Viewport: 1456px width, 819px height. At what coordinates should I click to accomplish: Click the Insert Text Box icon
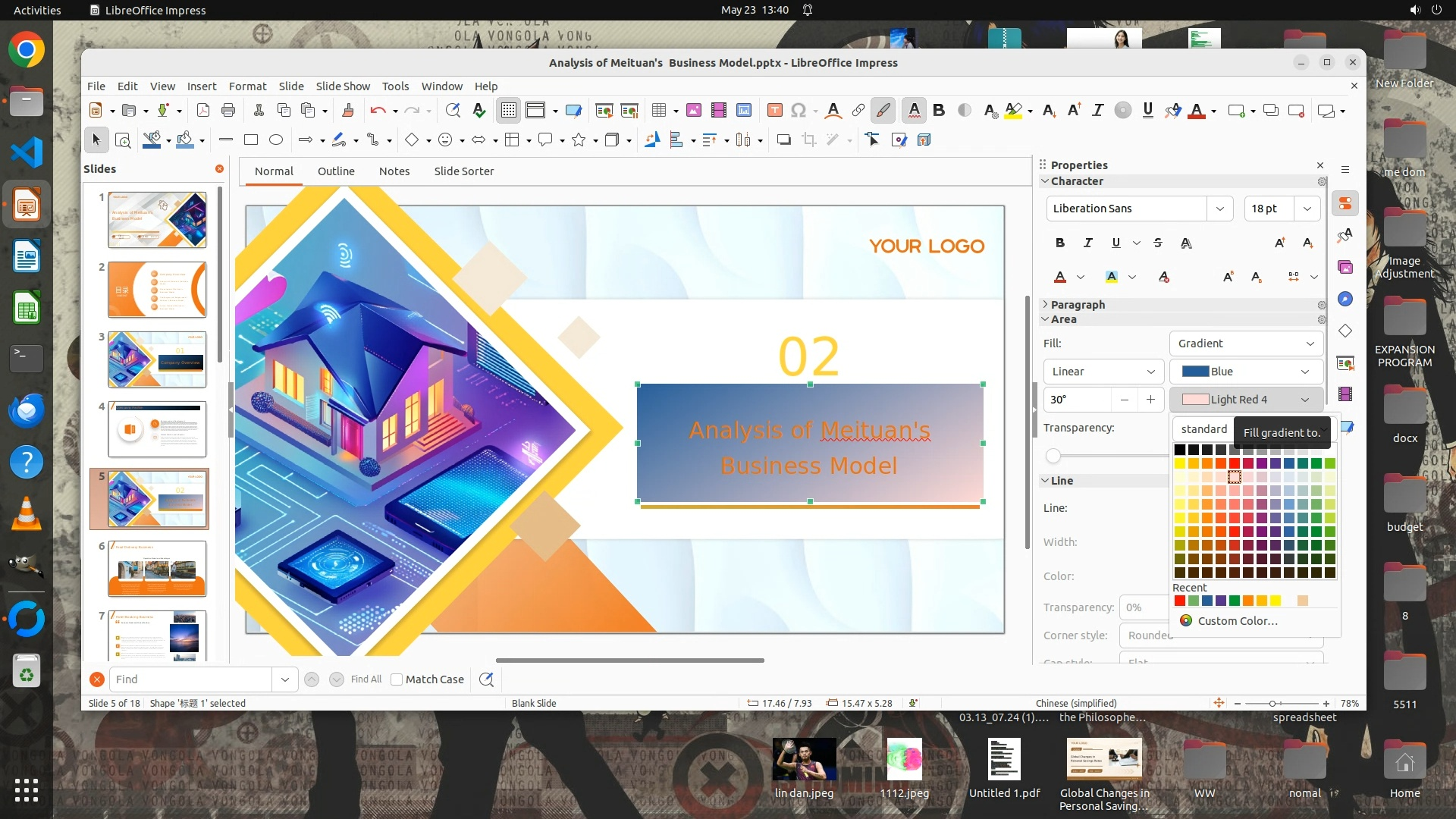pos(774,111)
